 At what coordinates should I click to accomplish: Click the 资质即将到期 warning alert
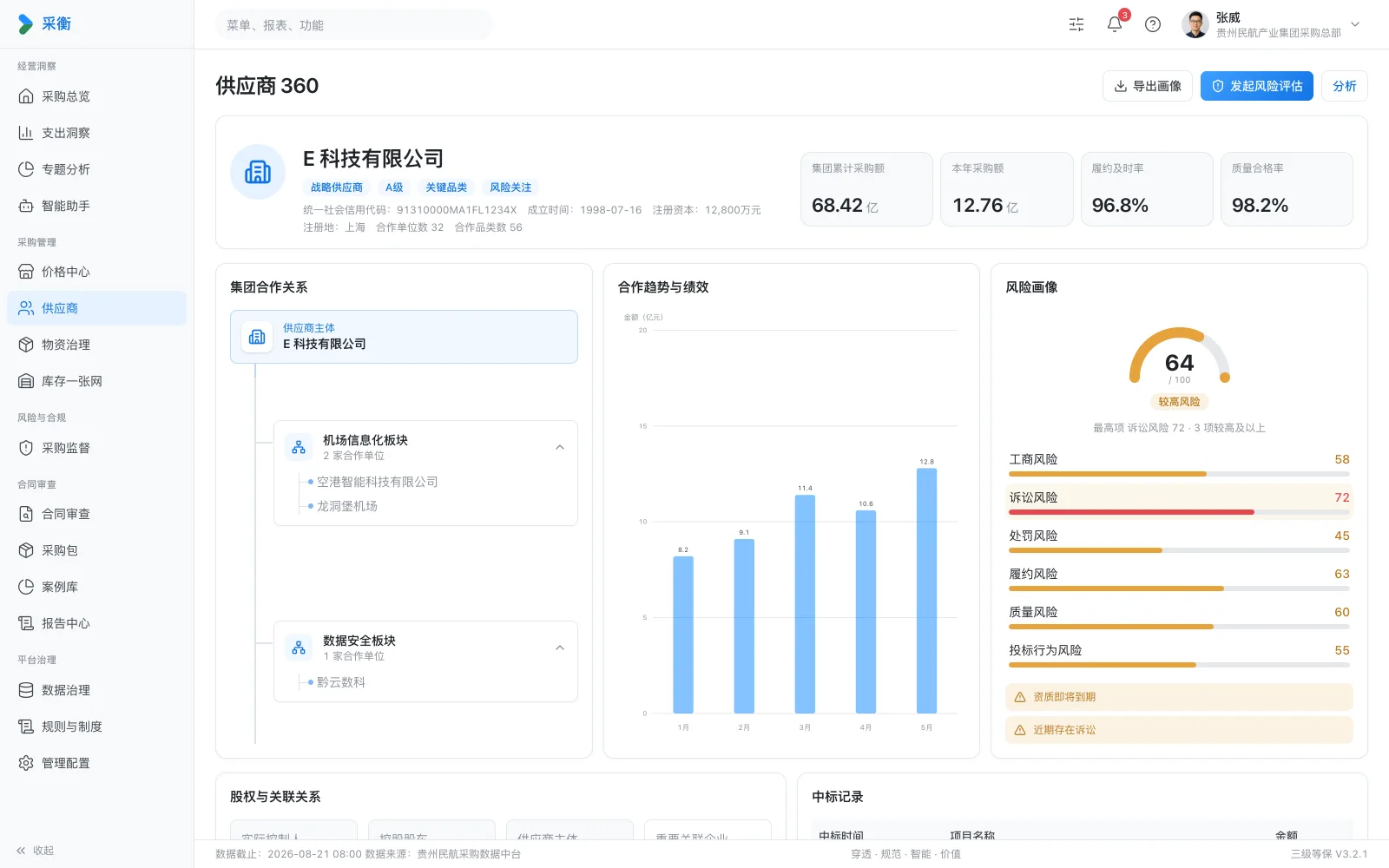pyautogui.click(x=1179, y=697)
